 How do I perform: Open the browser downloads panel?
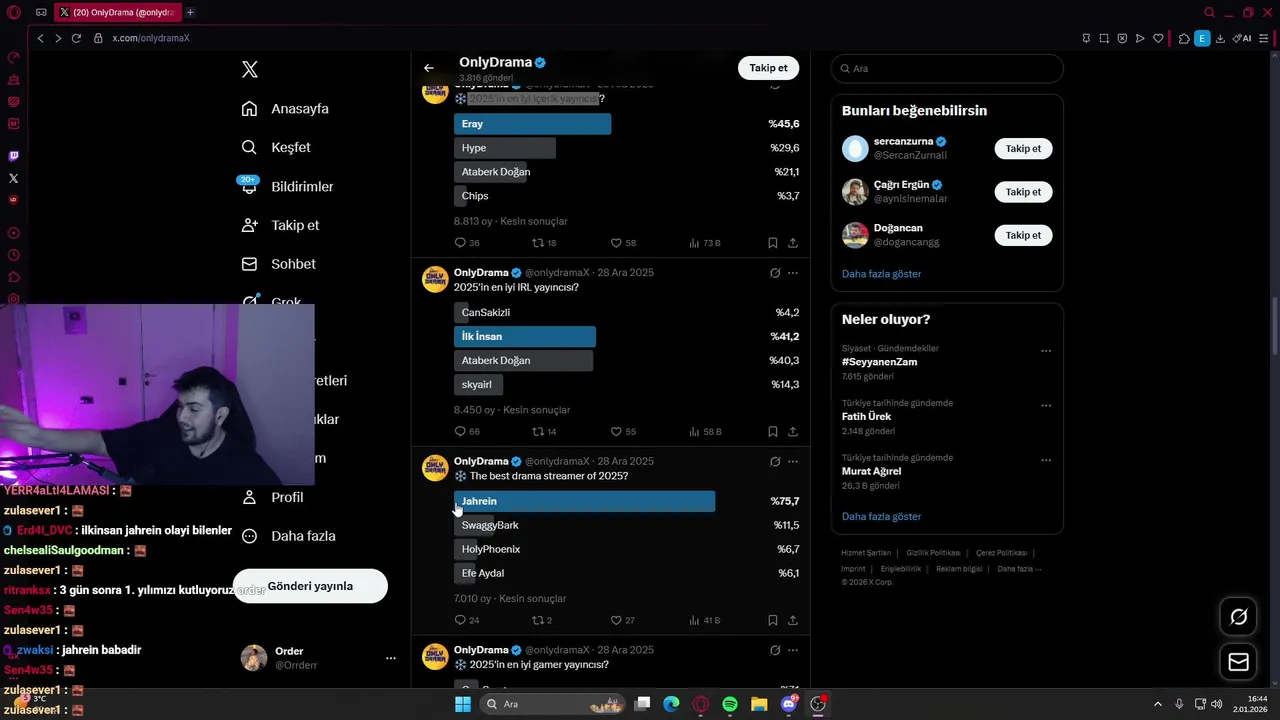click(x=1220, y=38)
